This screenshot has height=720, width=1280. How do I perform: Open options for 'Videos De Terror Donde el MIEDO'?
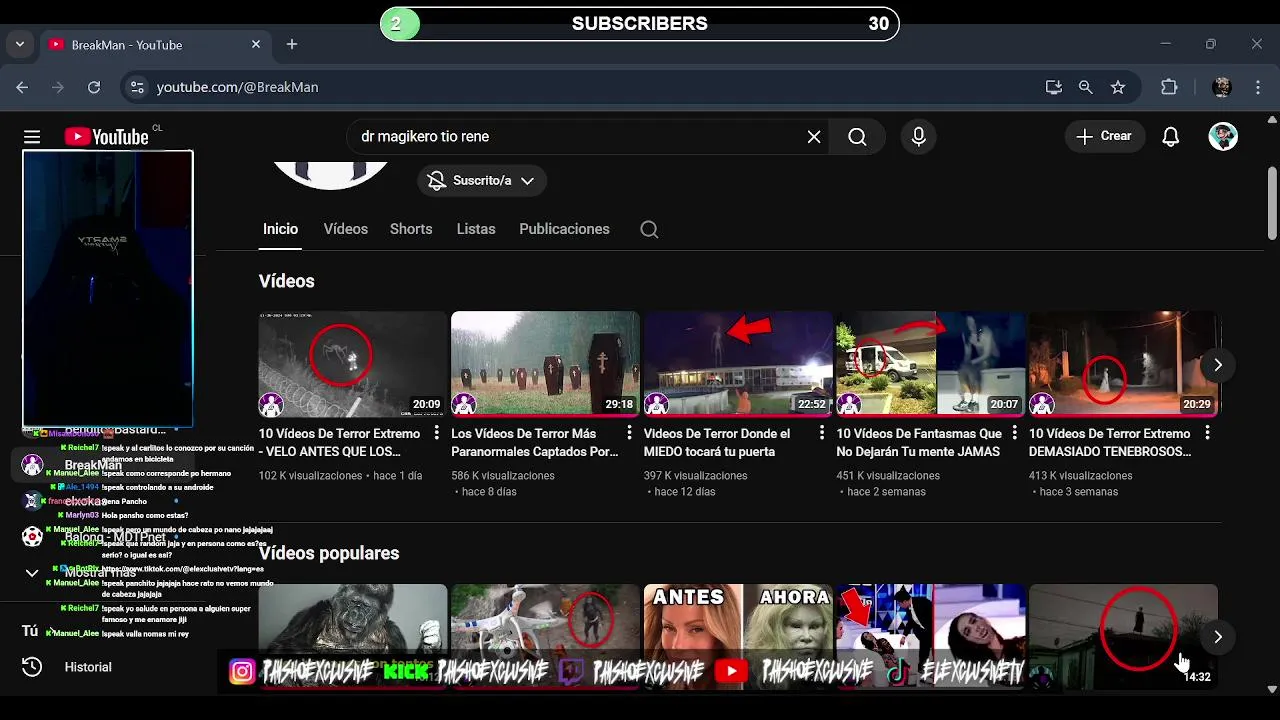coord(822,433)
